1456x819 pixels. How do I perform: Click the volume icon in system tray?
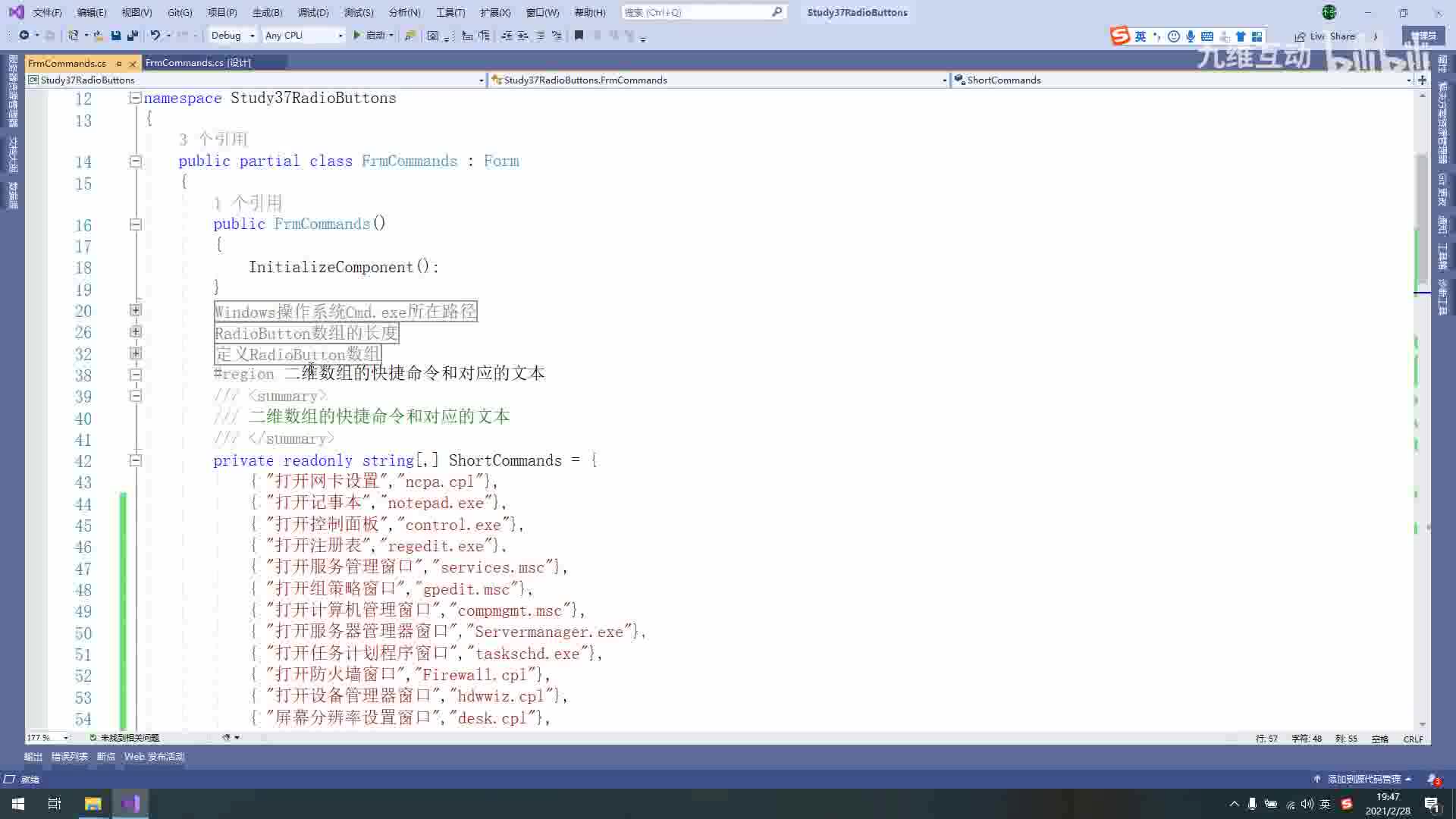[x=1307, y=804]
